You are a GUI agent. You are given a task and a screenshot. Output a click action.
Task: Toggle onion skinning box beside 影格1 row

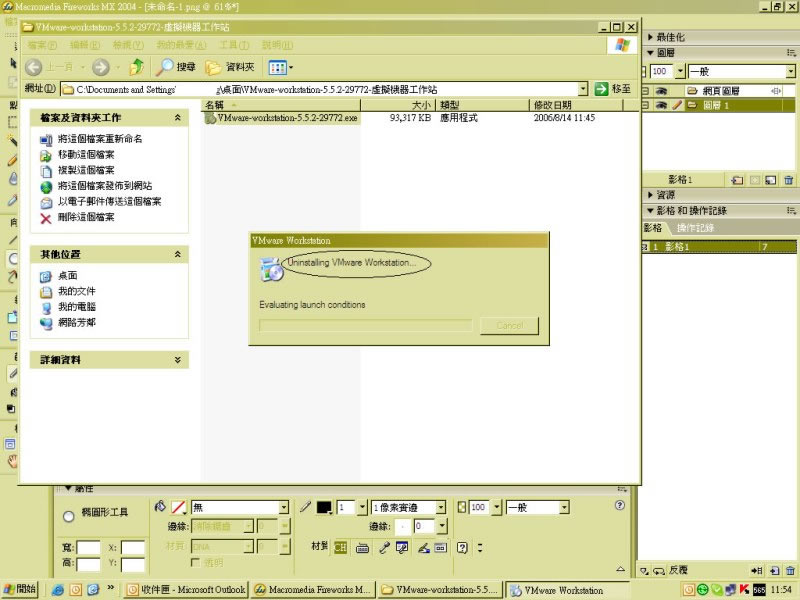pos(645,247)
